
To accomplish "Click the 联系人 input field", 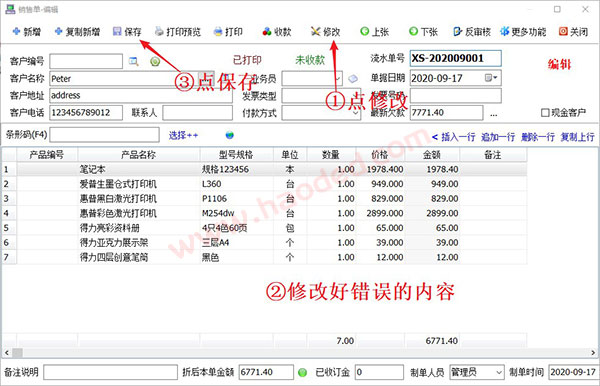I will (197, 112).
